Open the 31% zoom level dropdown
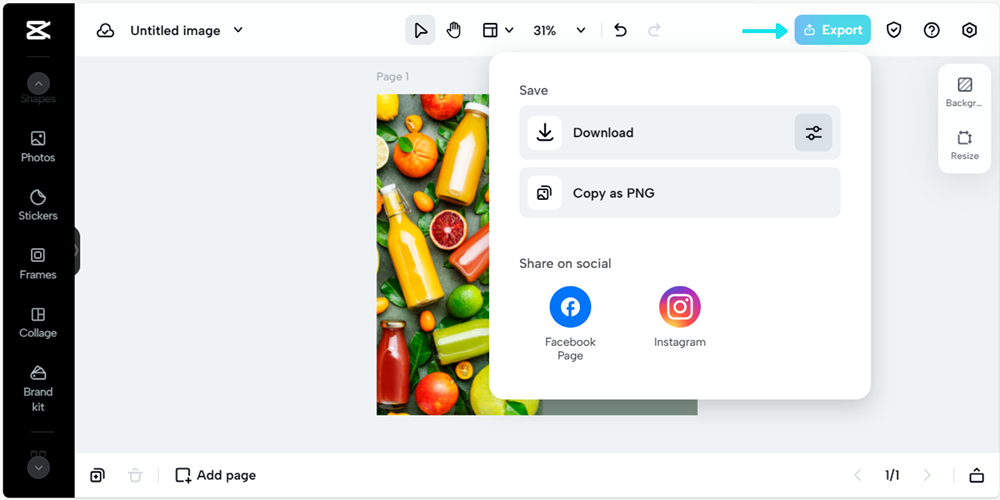Viewport: 1000px width, 500px height. [559, 30]
